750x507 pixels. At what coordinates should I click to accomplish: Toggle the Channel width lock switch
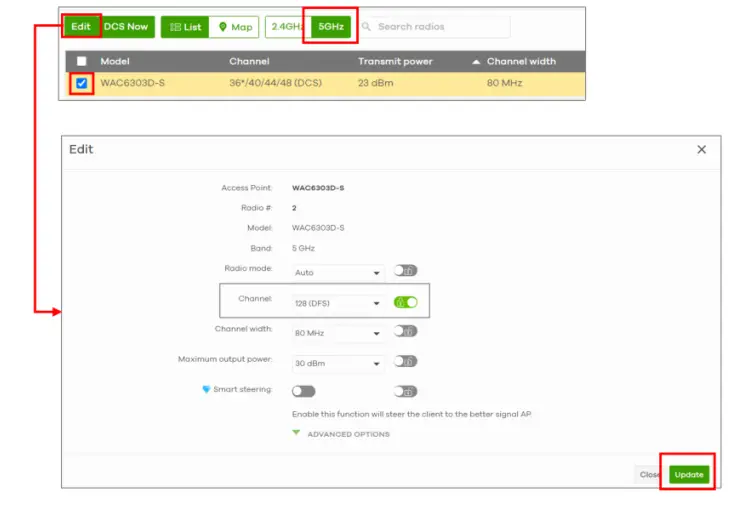click(406, 331)
